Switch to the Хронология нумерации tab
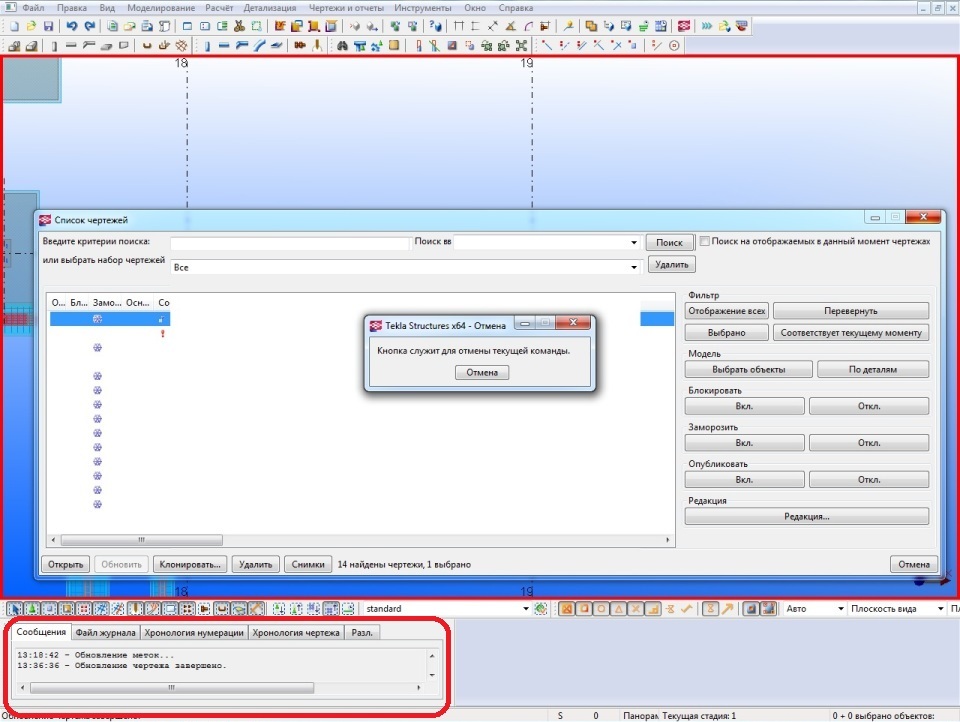The image size is (960, 722). point(192,632)
